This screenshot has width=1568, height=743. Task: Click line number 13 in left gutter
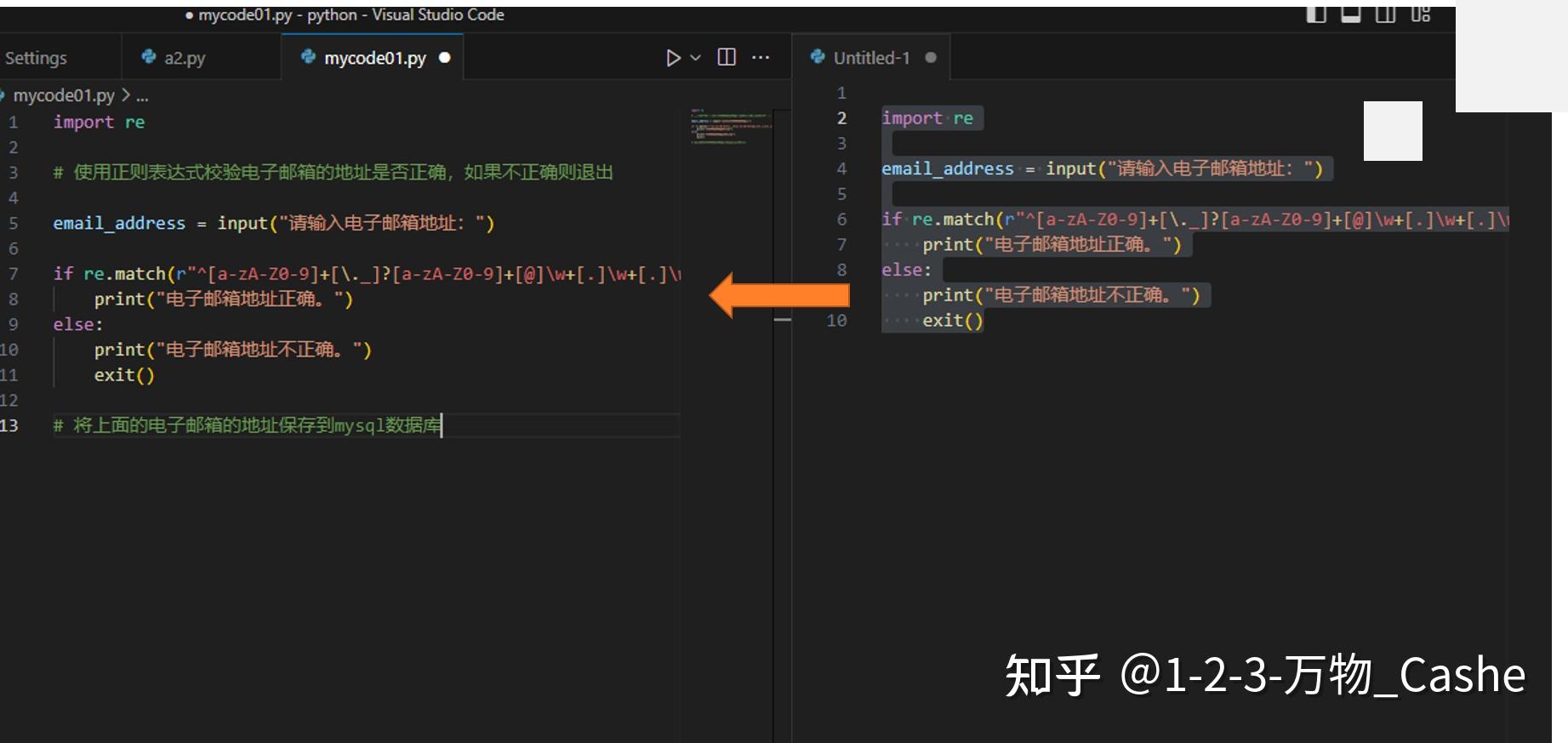(9, 425)
